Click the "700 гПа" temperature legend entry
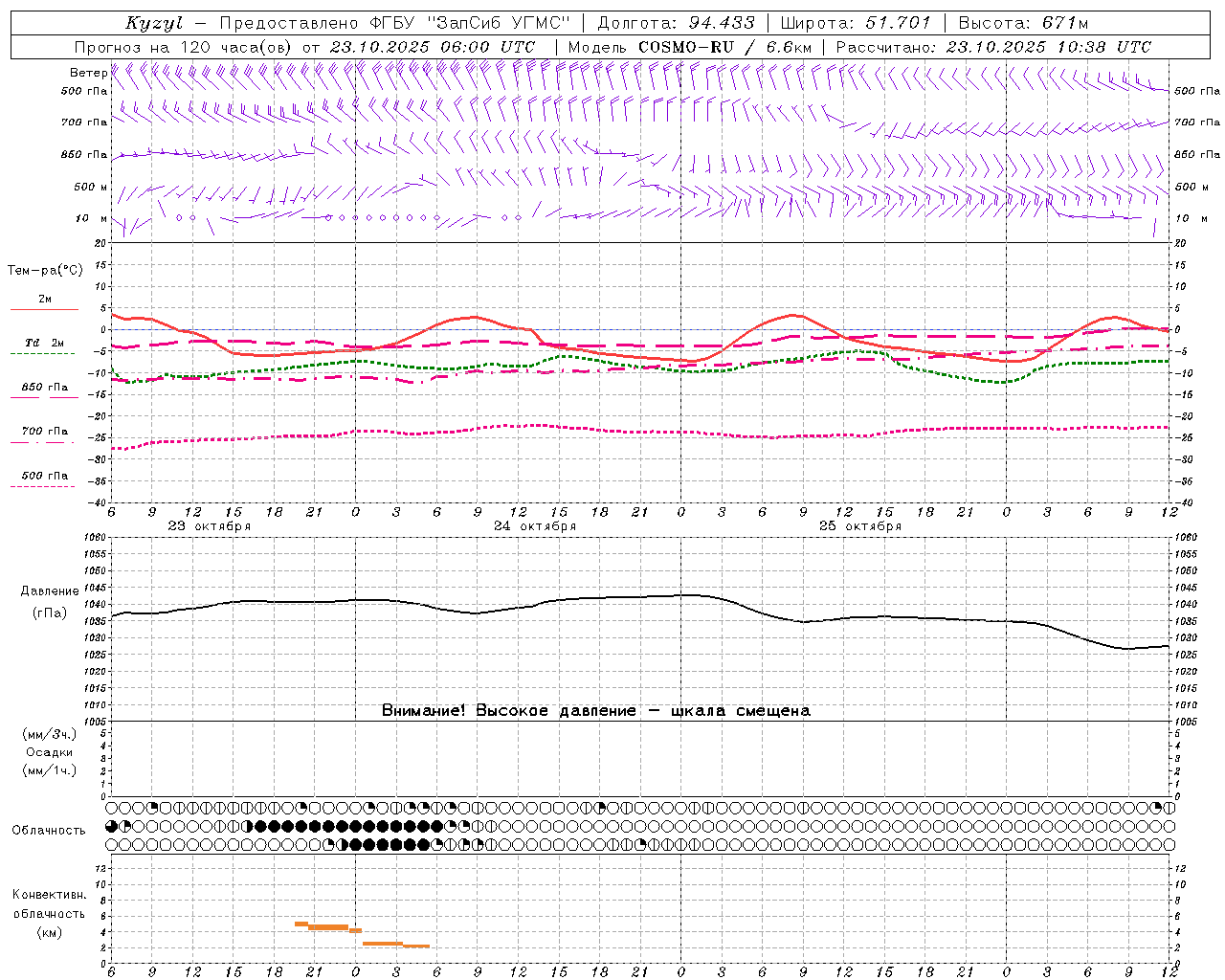Screen dimensions: 1225x980 pyautogui.click(x=44, y=432)
